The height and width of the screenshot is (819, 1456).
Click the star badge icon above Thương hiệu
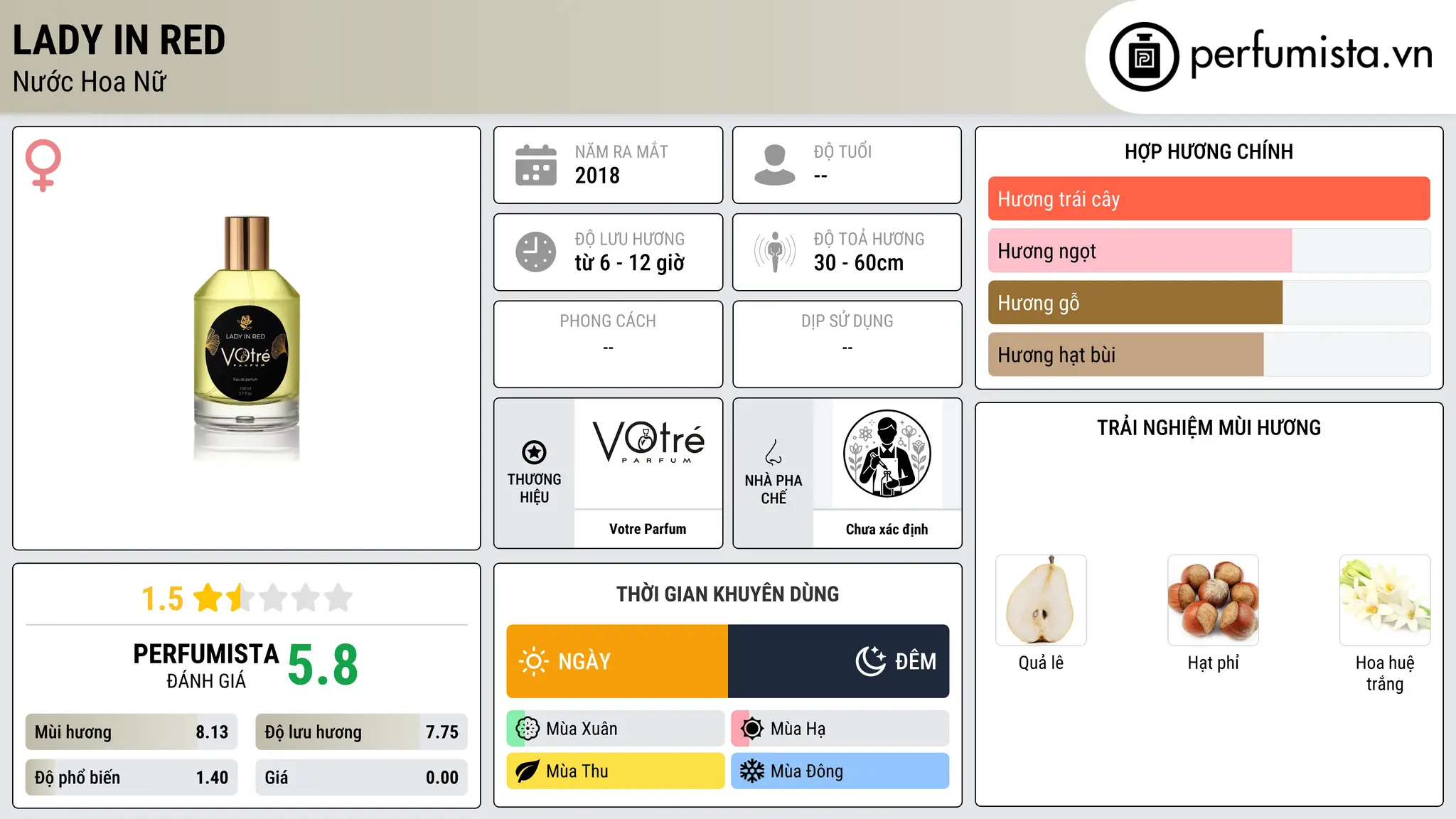pyautogui.click(x=534, y=452)
